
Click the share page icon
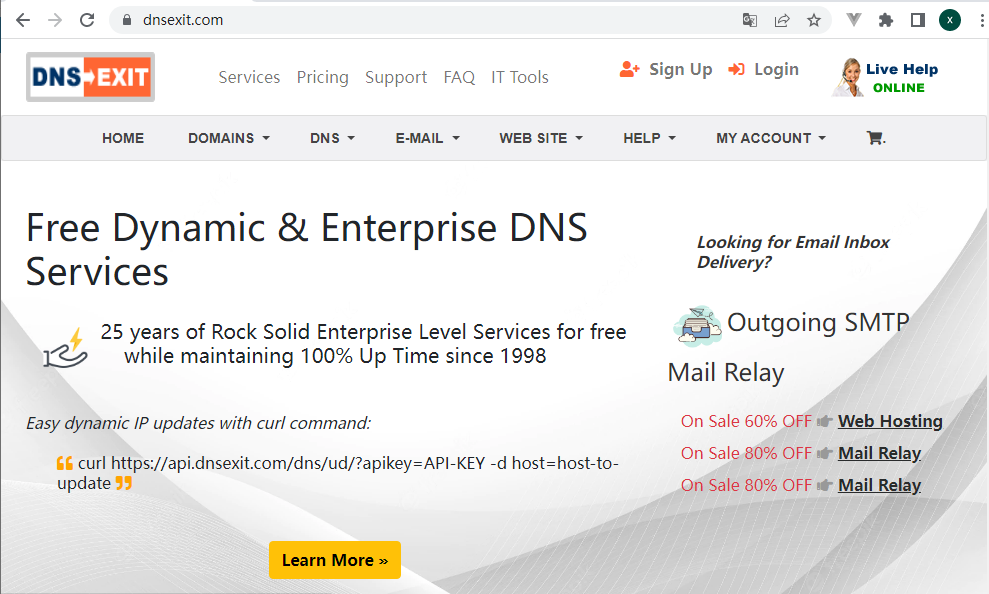[x=781, y=20]
